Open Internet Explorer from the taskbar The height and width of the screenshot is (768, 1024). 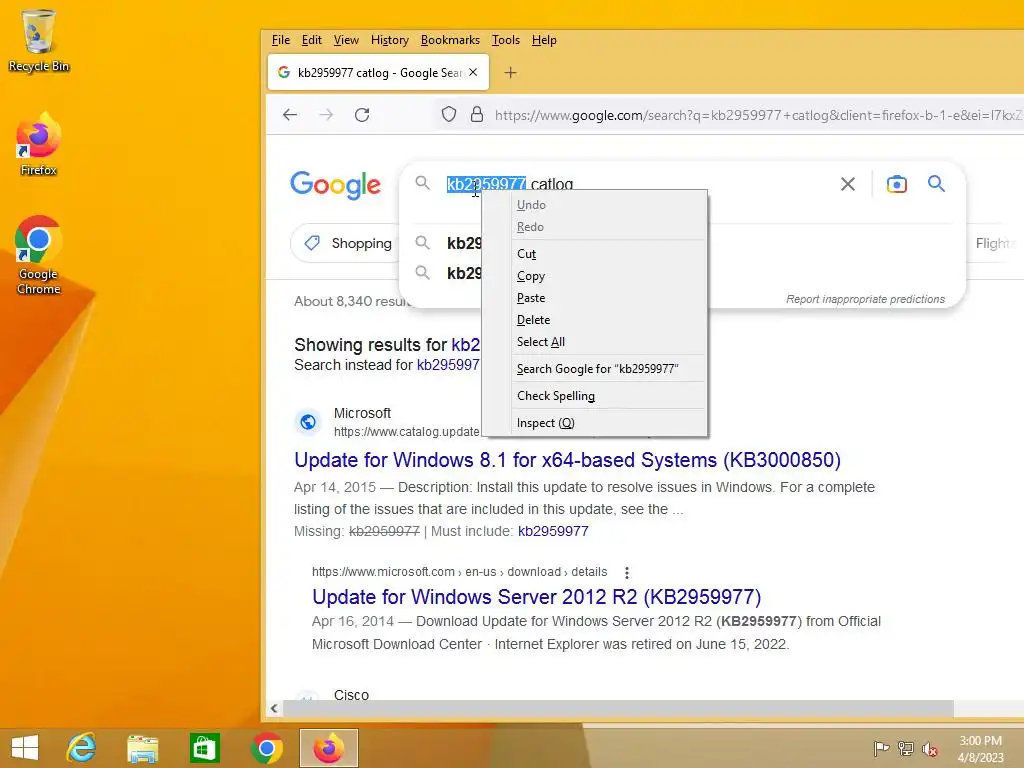pos(82,748)
